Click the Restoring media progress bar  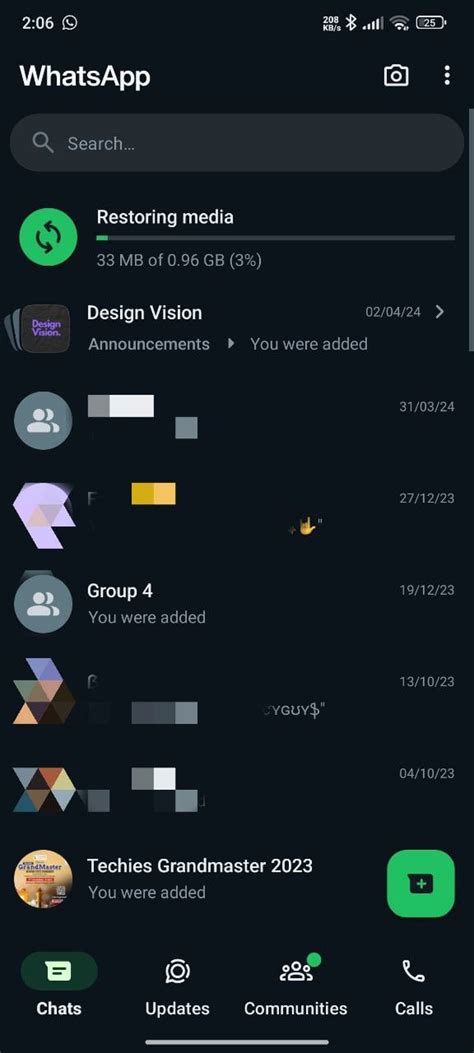275,238
